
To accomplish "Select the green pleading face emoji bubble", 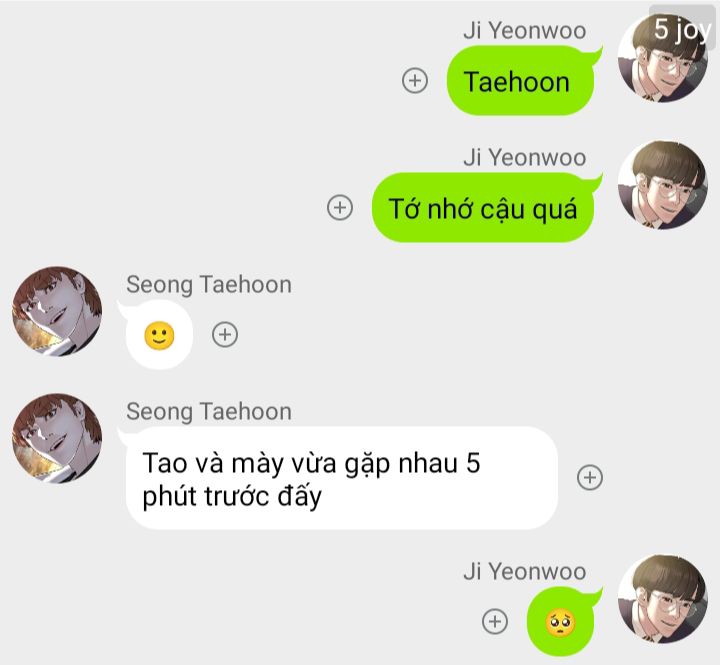I will (x=561, y=622).
